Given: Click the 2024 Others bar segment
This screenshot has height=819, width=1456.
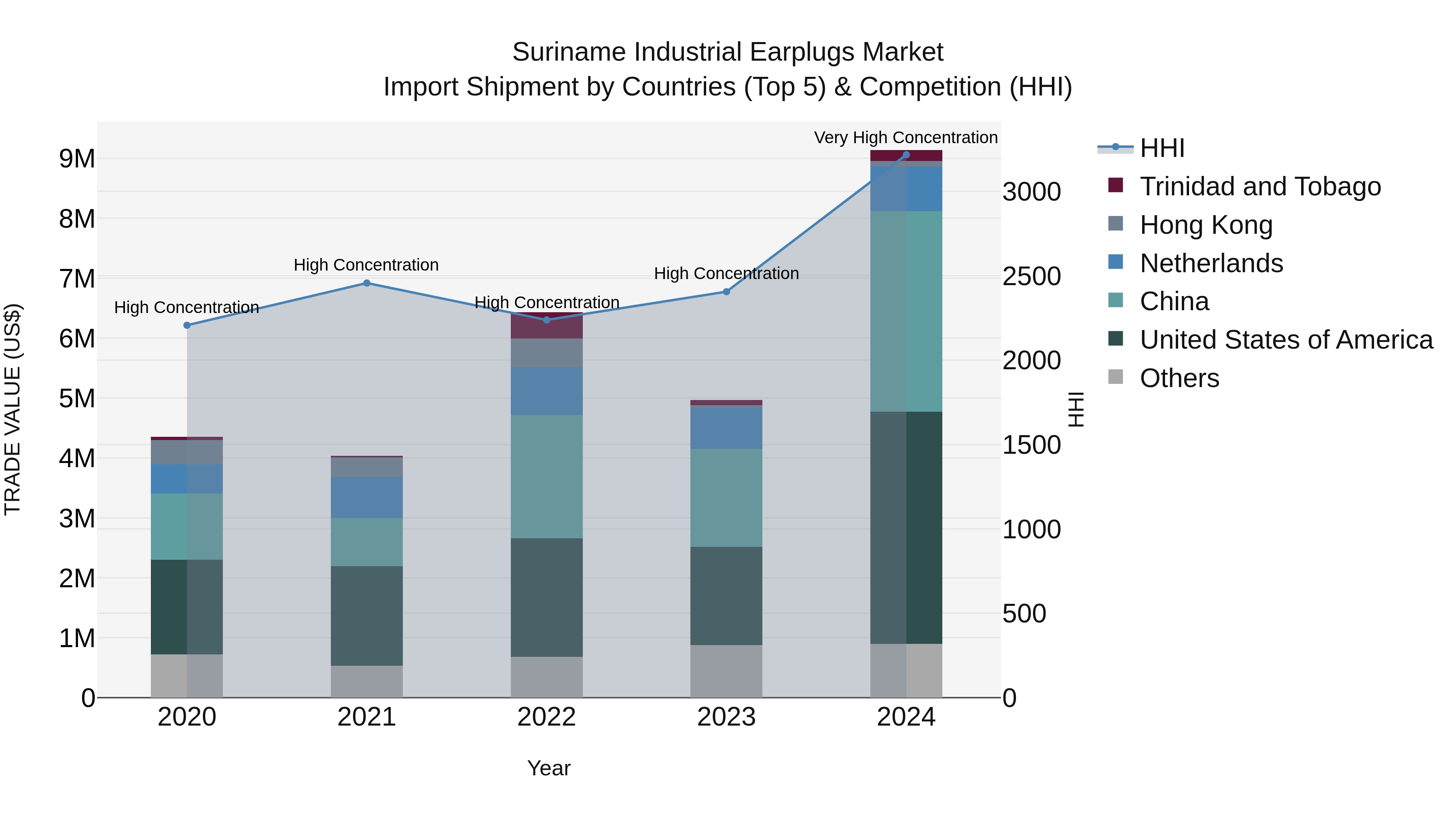Looking at the screenshot, I should pos(906,670).
